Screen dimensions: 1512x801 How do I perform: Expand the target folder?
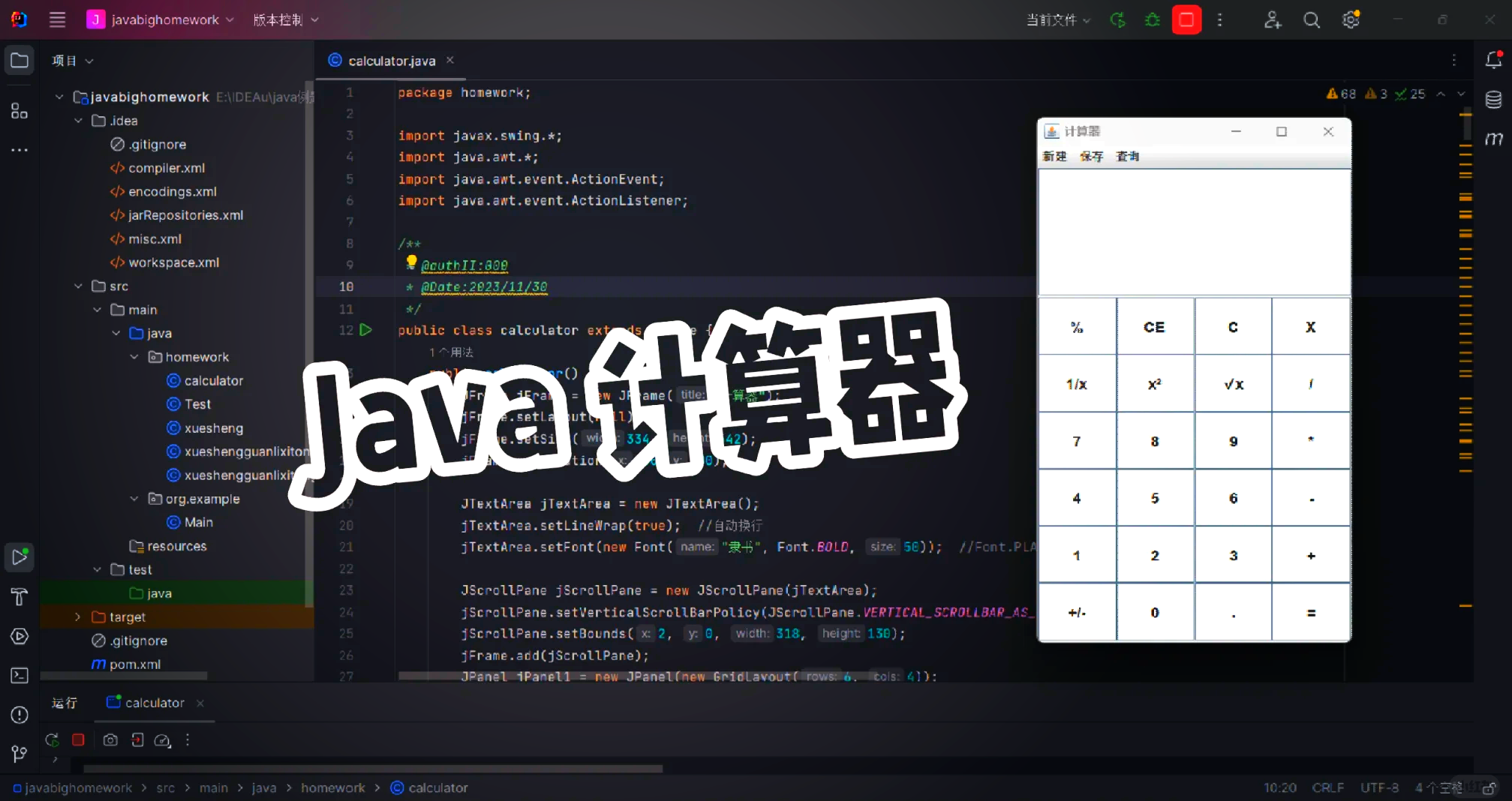(78, 617)
